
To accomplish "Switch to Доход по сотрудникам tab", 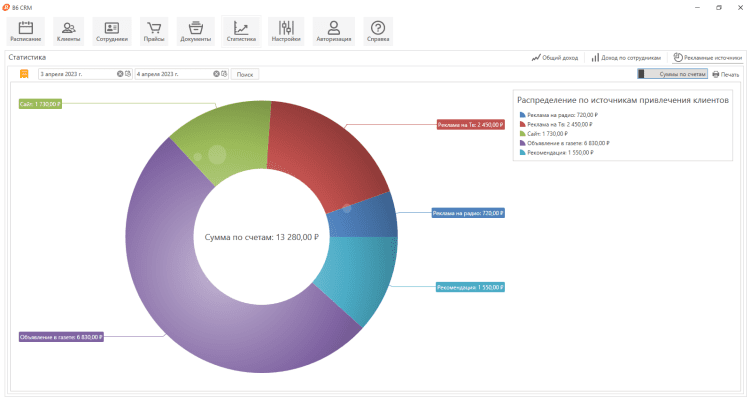I will (626, 58).
